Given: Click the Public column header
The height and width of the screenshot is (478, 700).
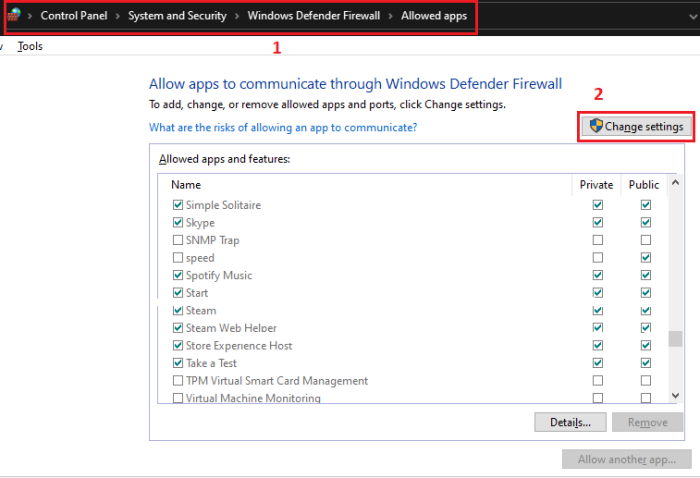Looking at the screenshot, I should pyautogui.click(x=644, y=185).
